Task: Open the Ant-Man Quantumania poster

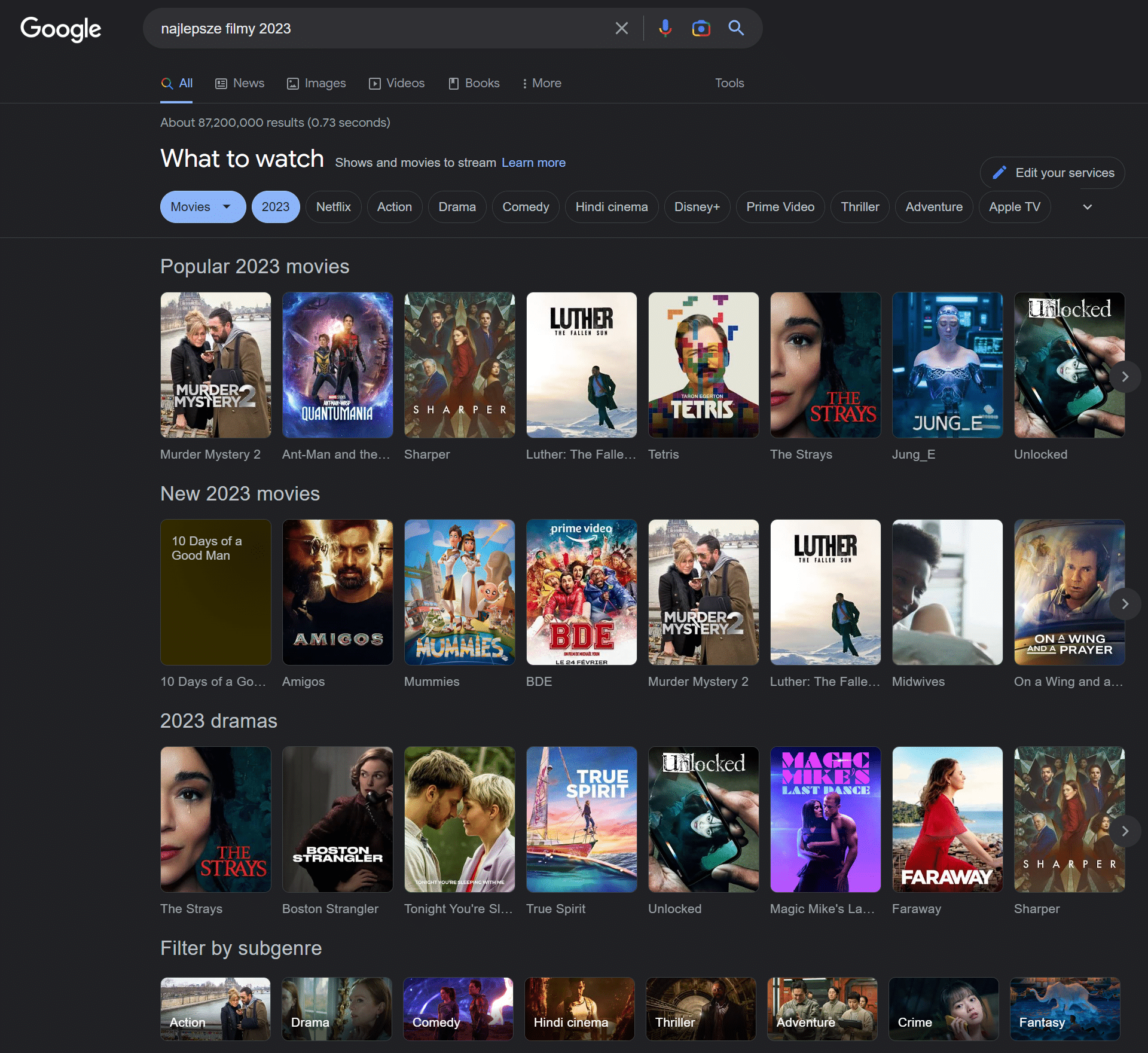Action: [338, 365]
